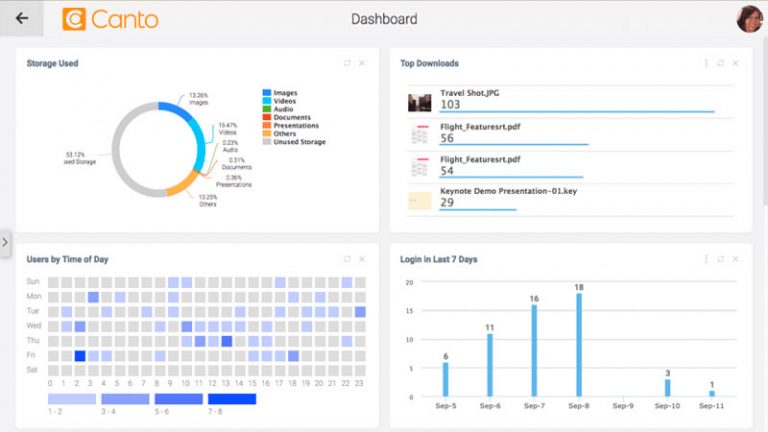The image size is (768, 432).
Task: Close the Storage Used widget
Action: click(x=362, y=63)
